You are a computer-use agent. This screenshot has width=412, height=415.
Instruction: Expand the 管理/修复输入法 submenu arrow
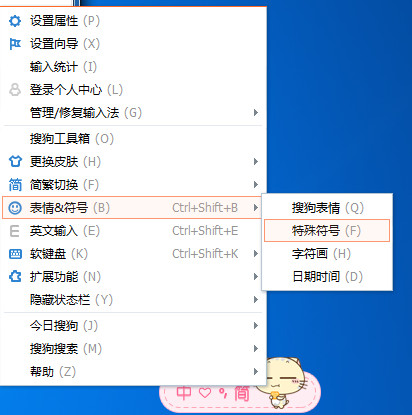256,113
